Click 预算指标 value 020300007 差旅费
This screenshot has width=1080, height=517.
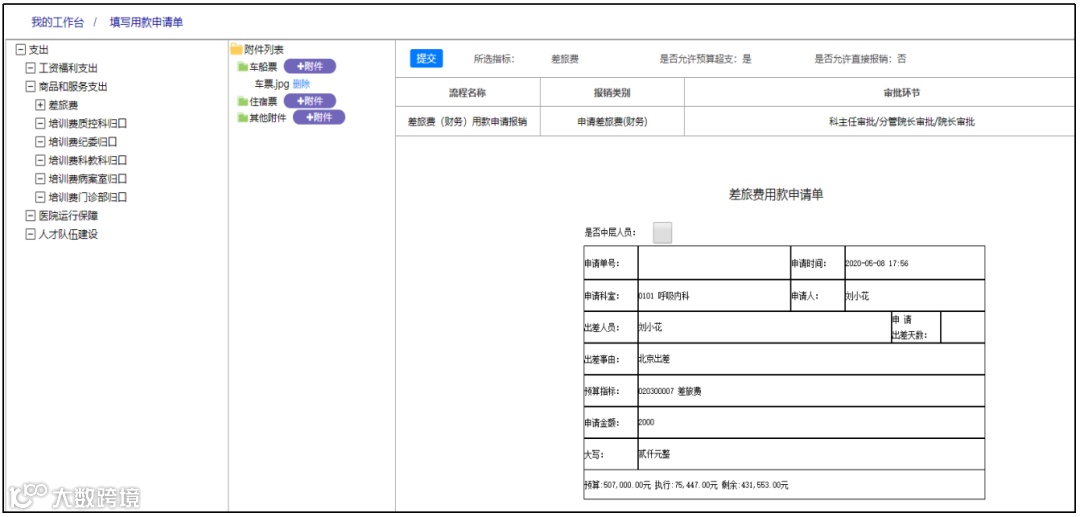[811, 391]
